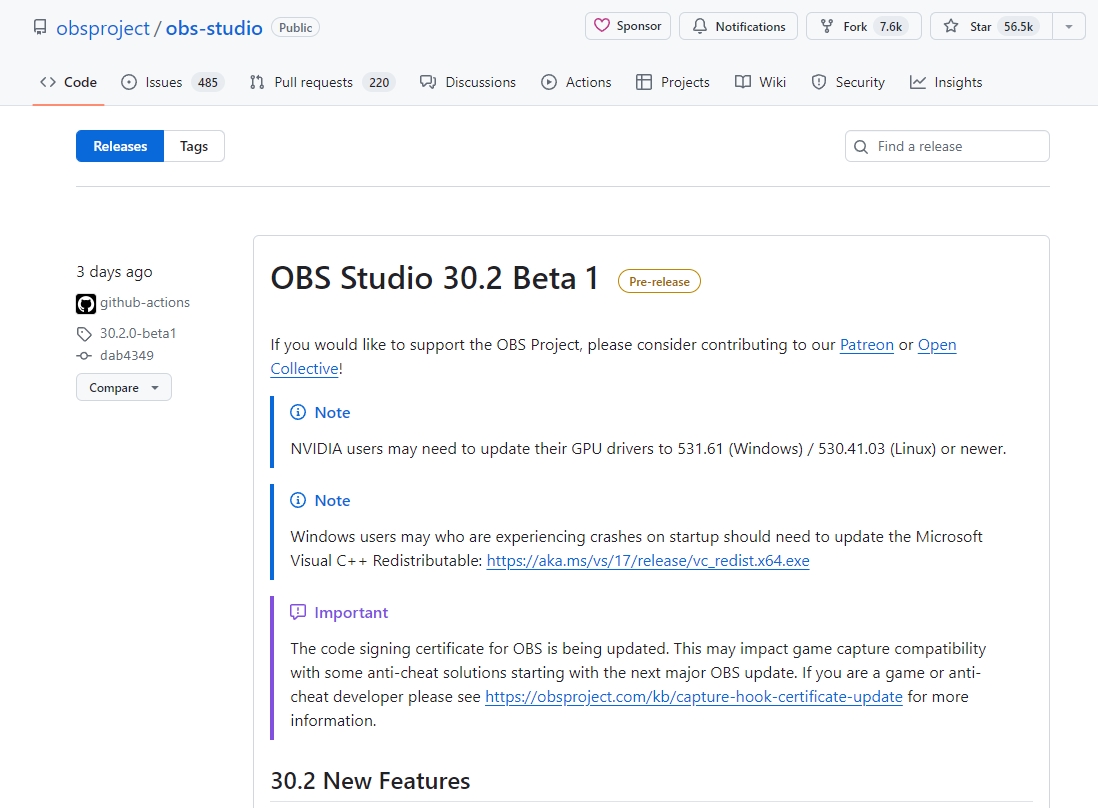Open the vc_redist.x64.exe download link
The height and width of the screenshot is (808, 1098).
pos(648,561)
